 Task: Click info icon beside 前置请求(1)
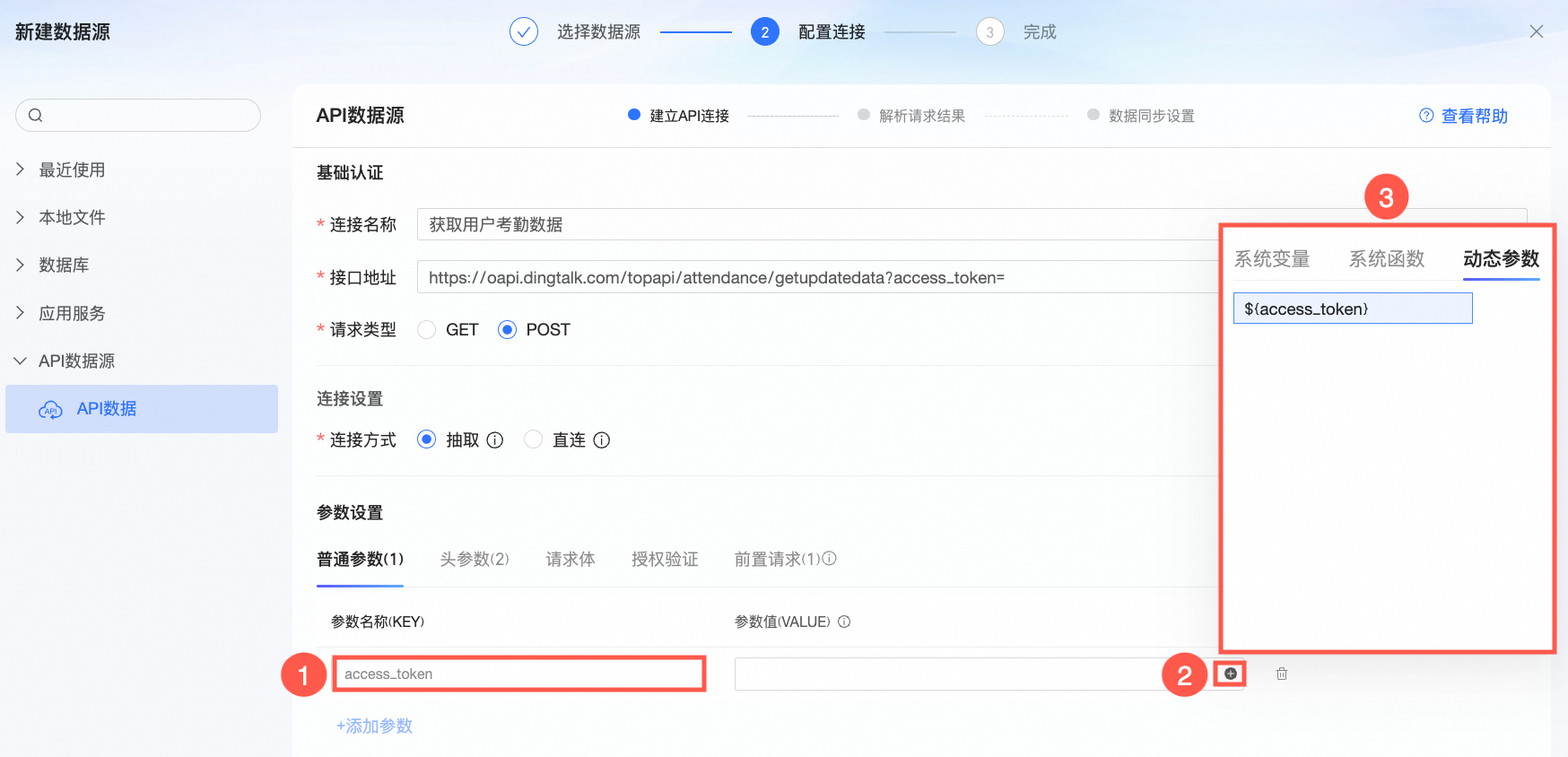(x=830, y=558)
